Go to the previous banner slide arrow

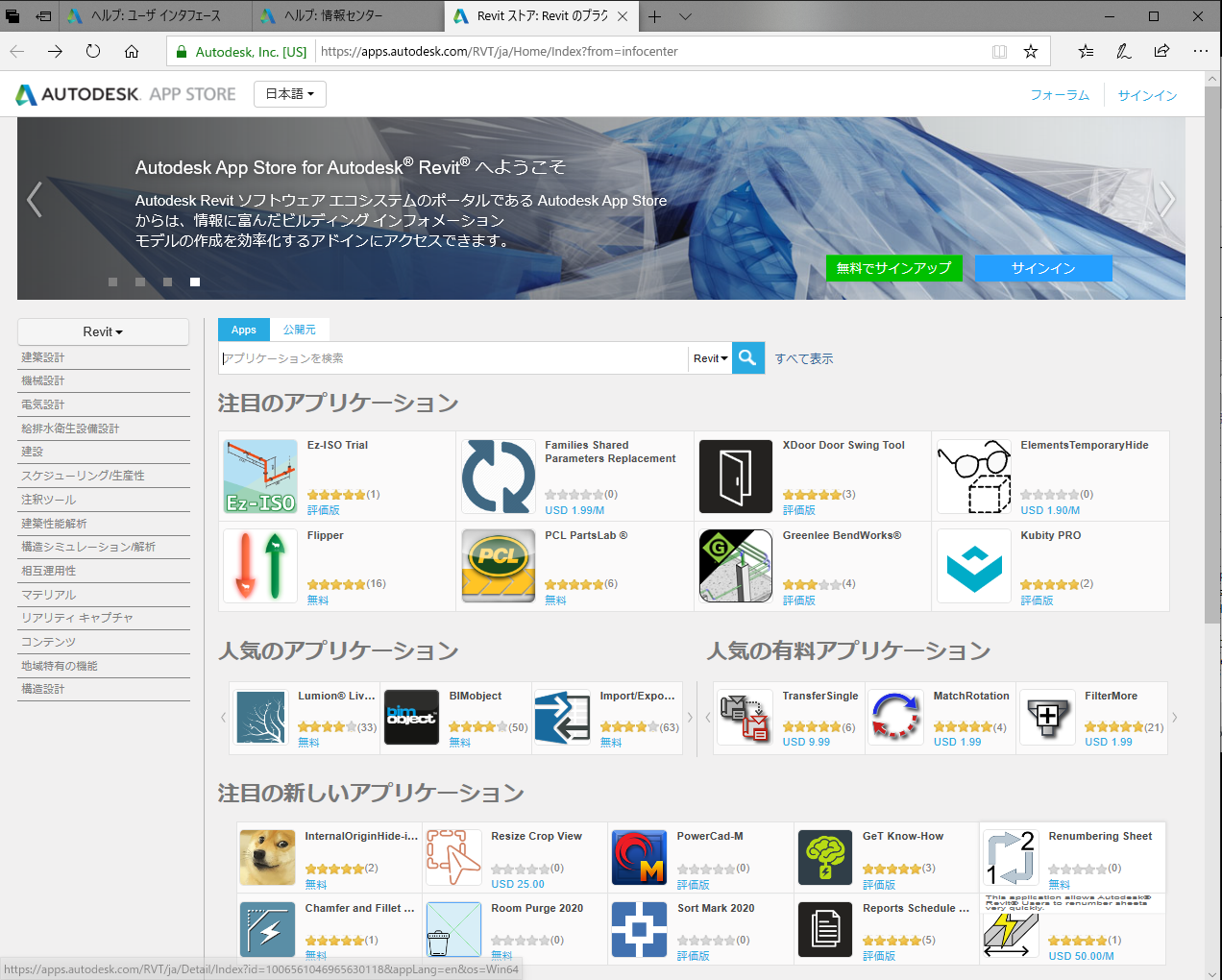point(35,199)
